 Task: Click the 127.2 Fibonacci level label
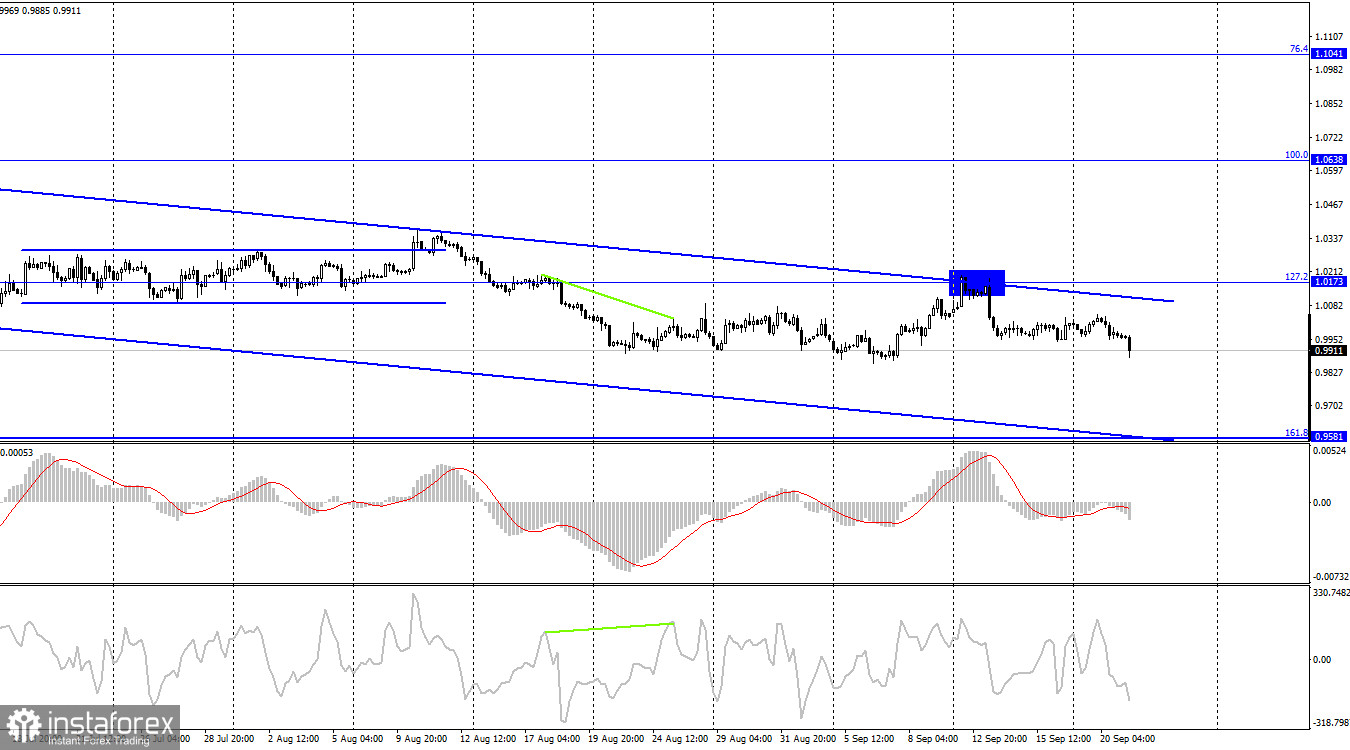[x=1296, y=277]
